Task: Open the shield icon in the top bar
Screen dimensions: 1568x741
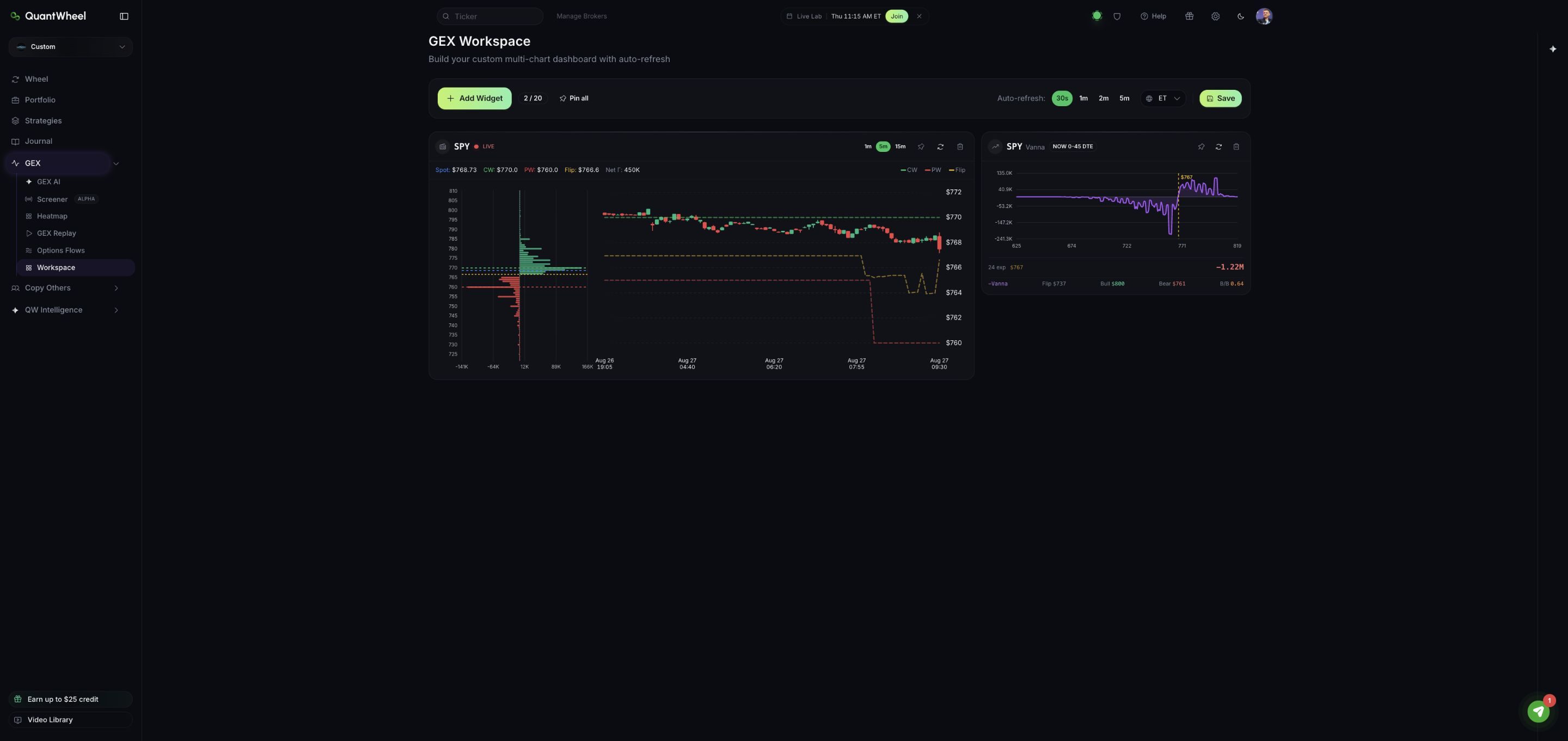Action: pyautogui.click(x=1117, y=16)
